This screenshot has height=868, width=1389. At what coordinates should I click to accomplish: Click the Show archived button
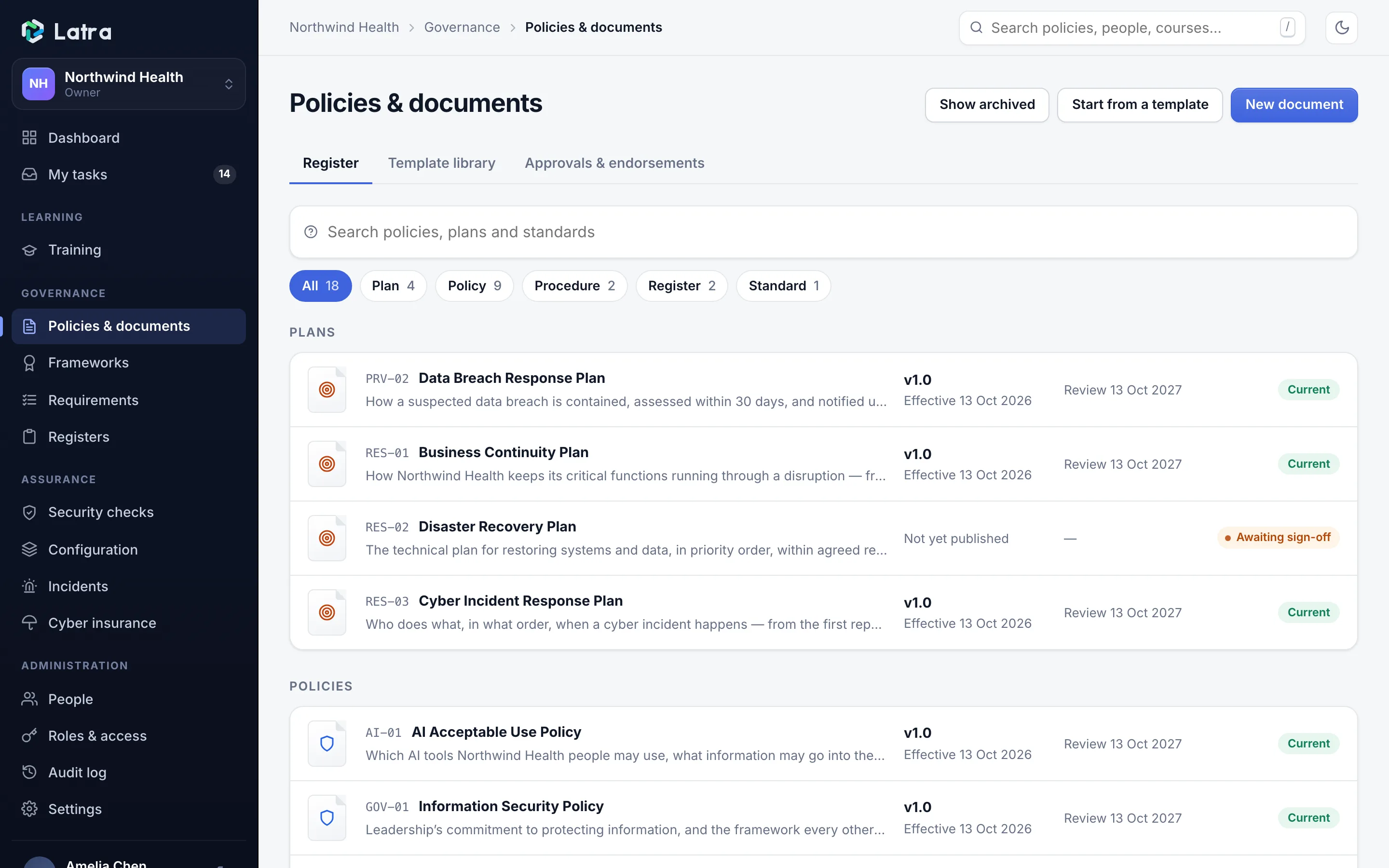click(987, 105)
